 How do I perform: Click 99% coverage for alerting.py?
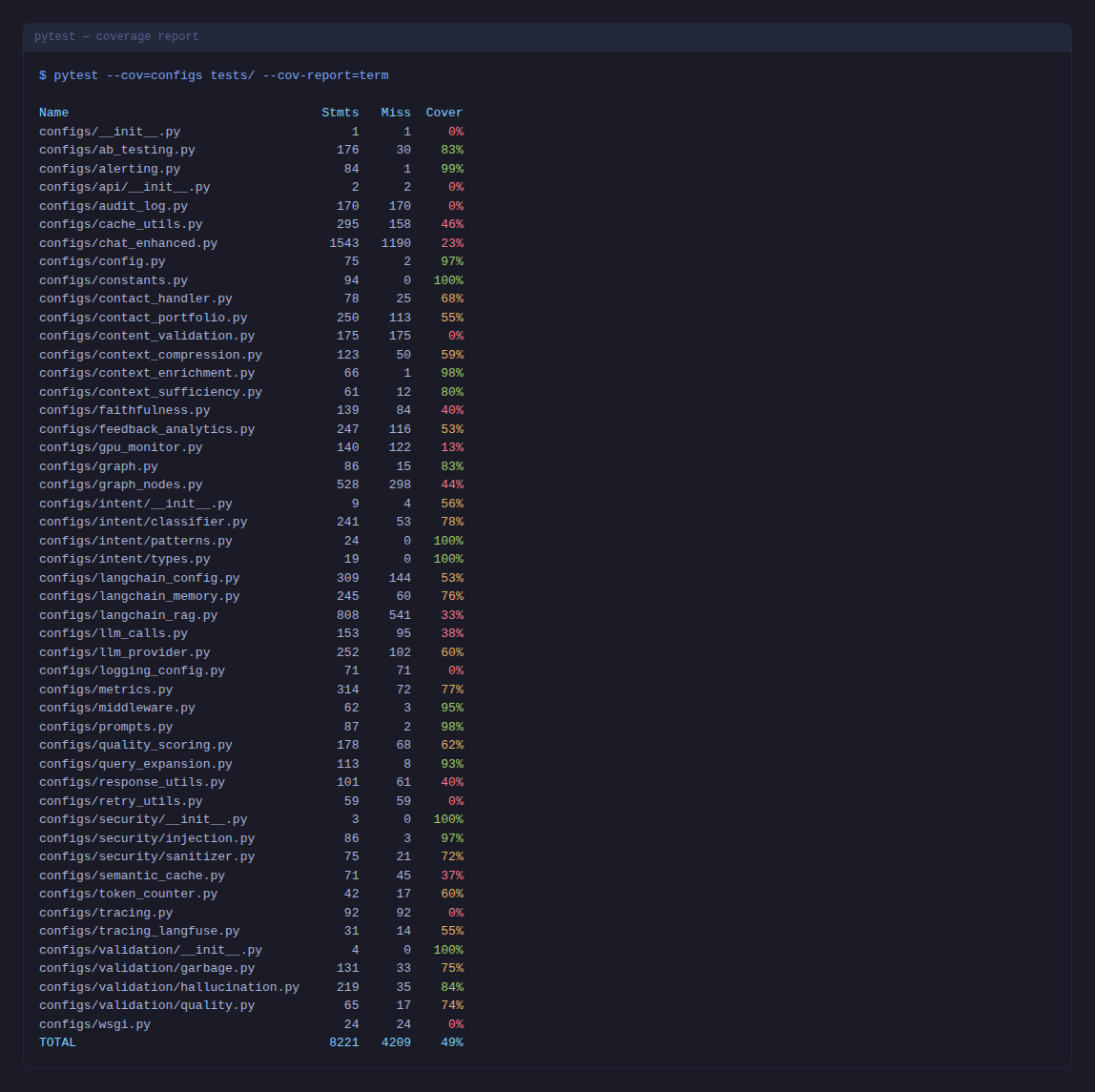tap(452, 169)
